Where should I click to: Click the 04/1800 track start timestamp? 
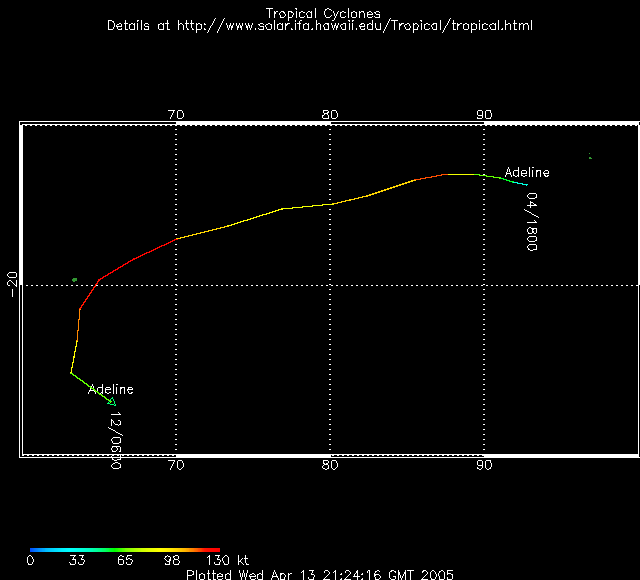click(532, 222)
